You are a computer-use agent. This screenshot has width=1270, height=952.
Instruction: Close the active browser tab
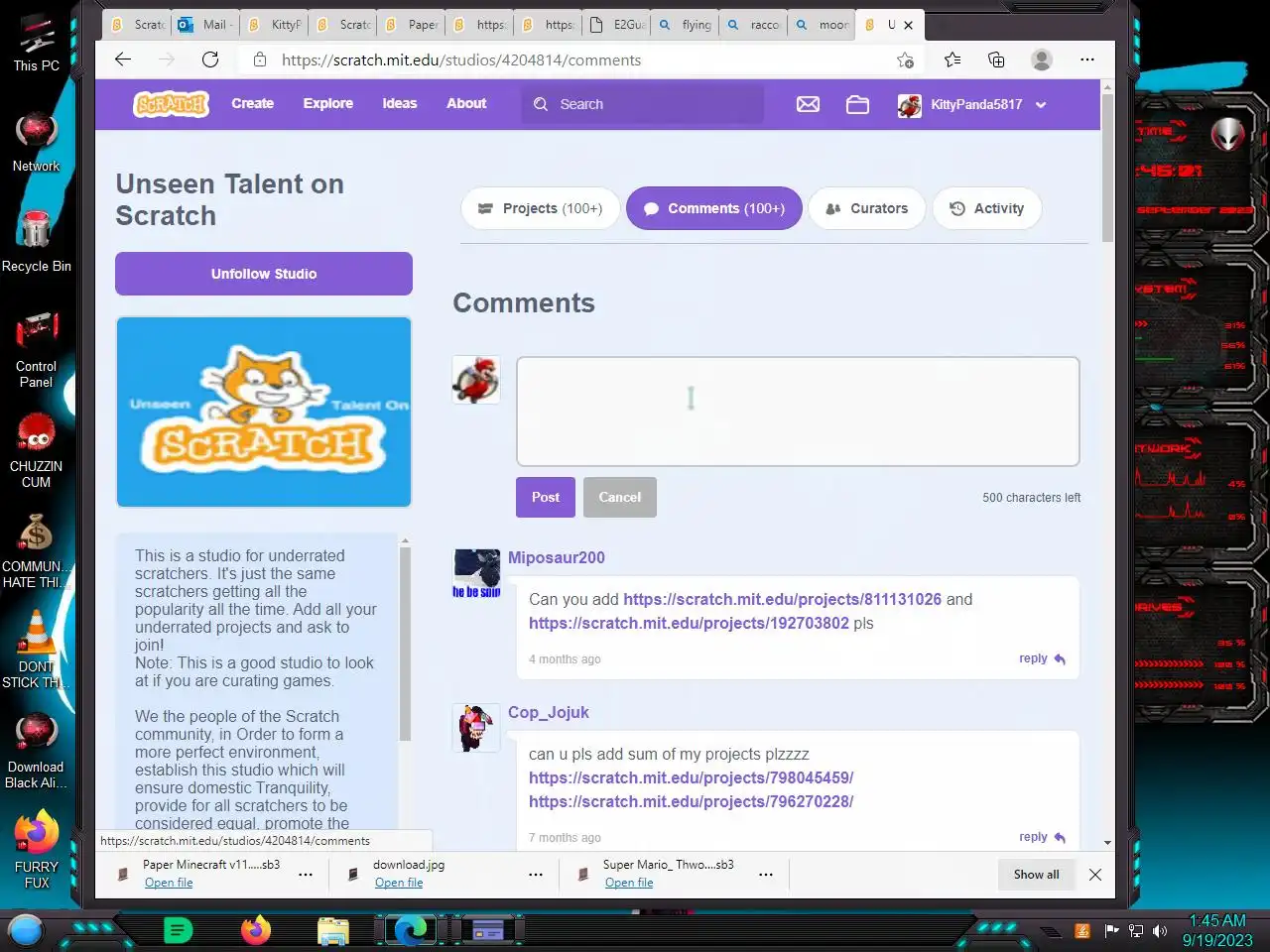908,25
